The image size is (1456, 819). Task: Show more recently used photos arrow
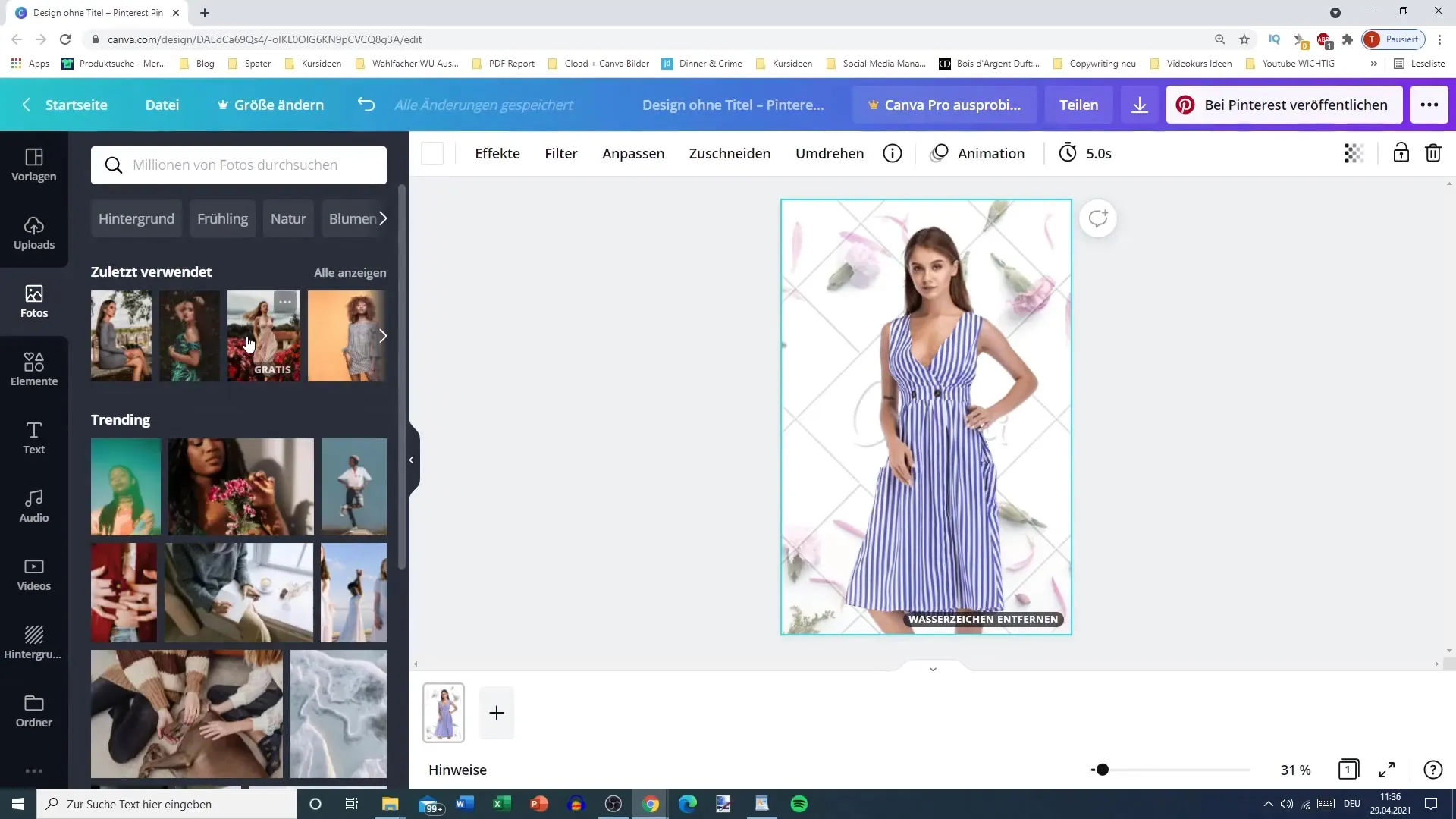[x=383, y=336]
